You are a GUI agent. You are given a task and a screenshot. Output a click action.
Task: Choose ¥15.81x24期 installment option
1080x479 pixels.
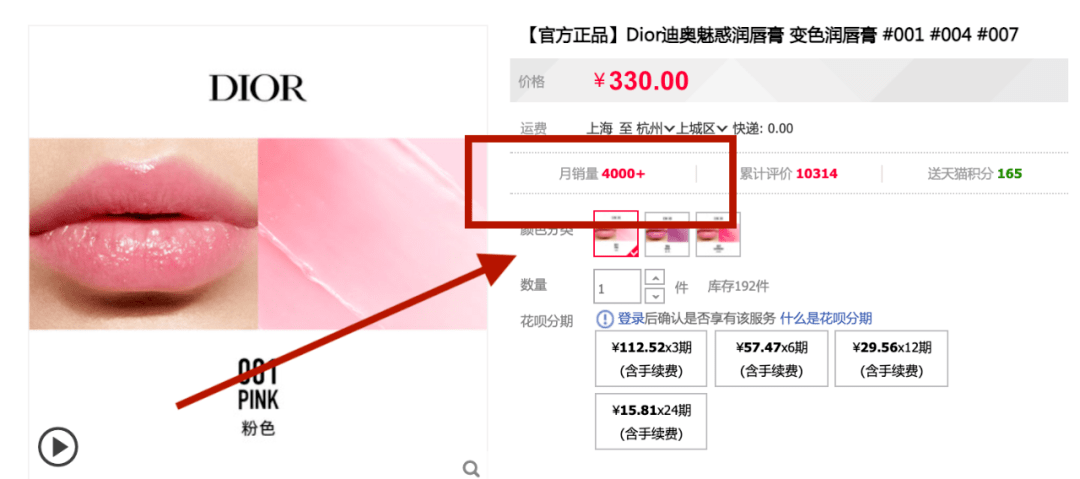[x=651, y=421]
